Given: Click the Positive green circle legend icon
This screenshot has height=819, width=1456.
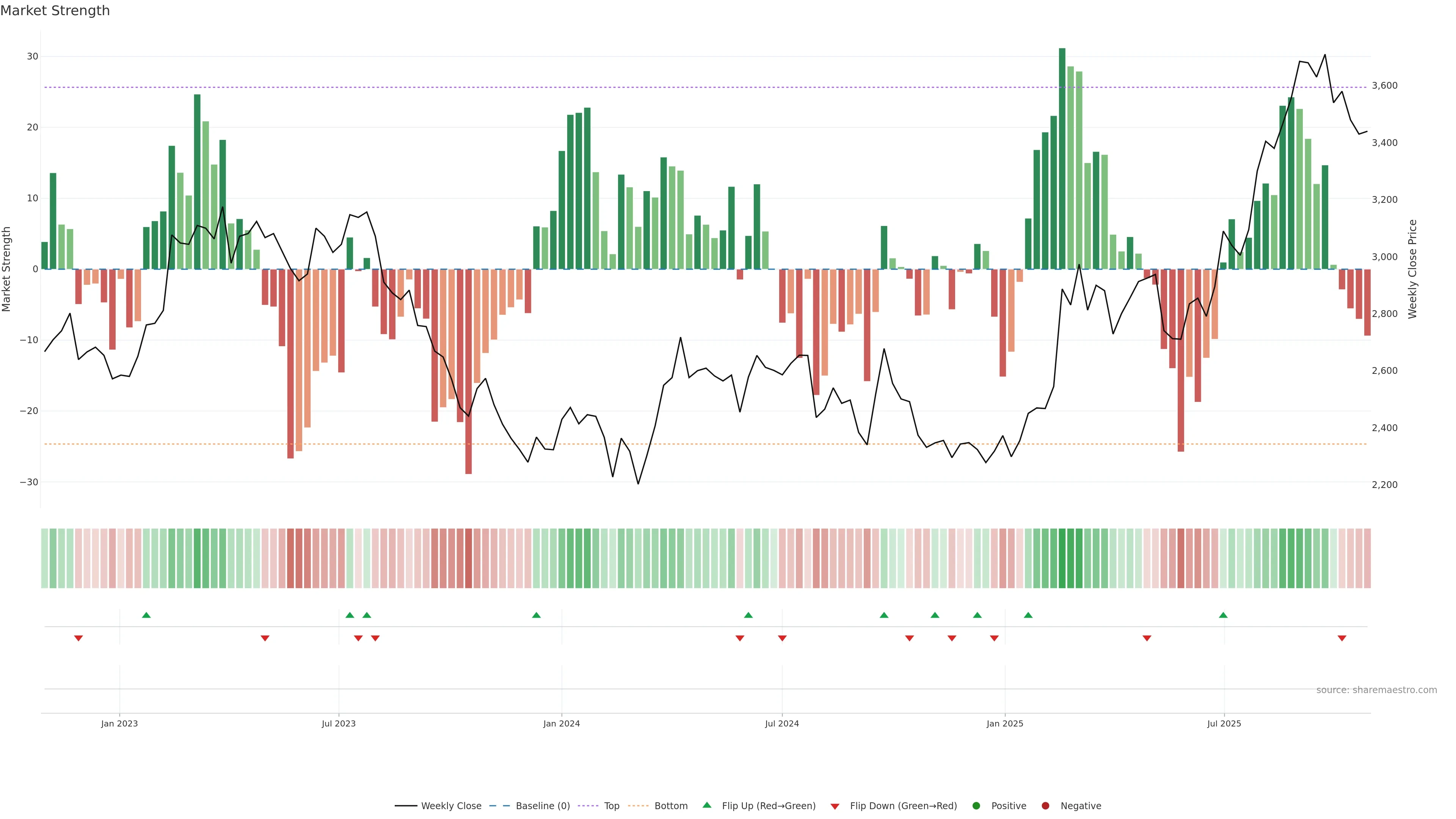Looking at the screenshot, I should 976,805.
